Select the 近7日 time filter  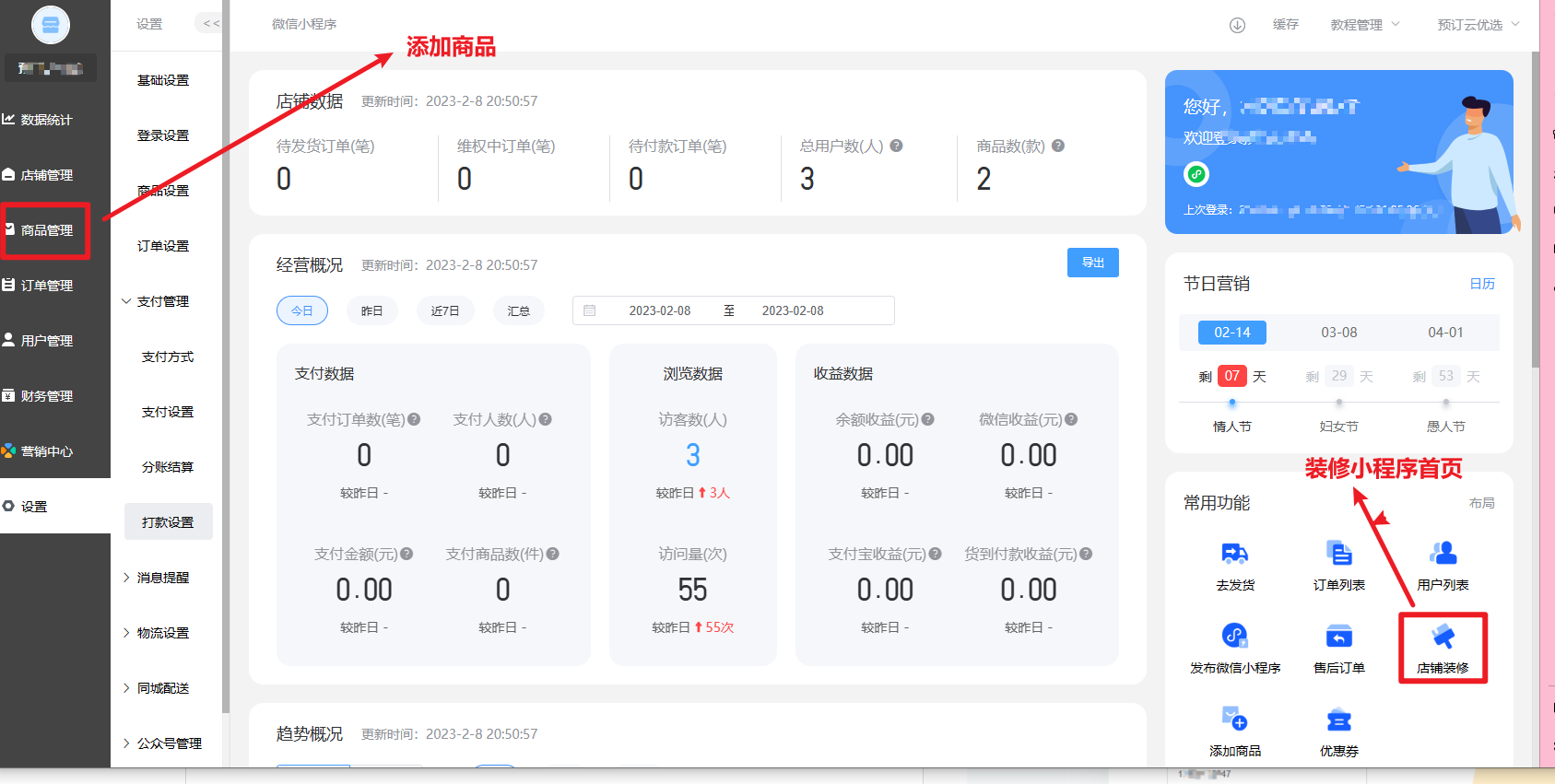point(445,310)
